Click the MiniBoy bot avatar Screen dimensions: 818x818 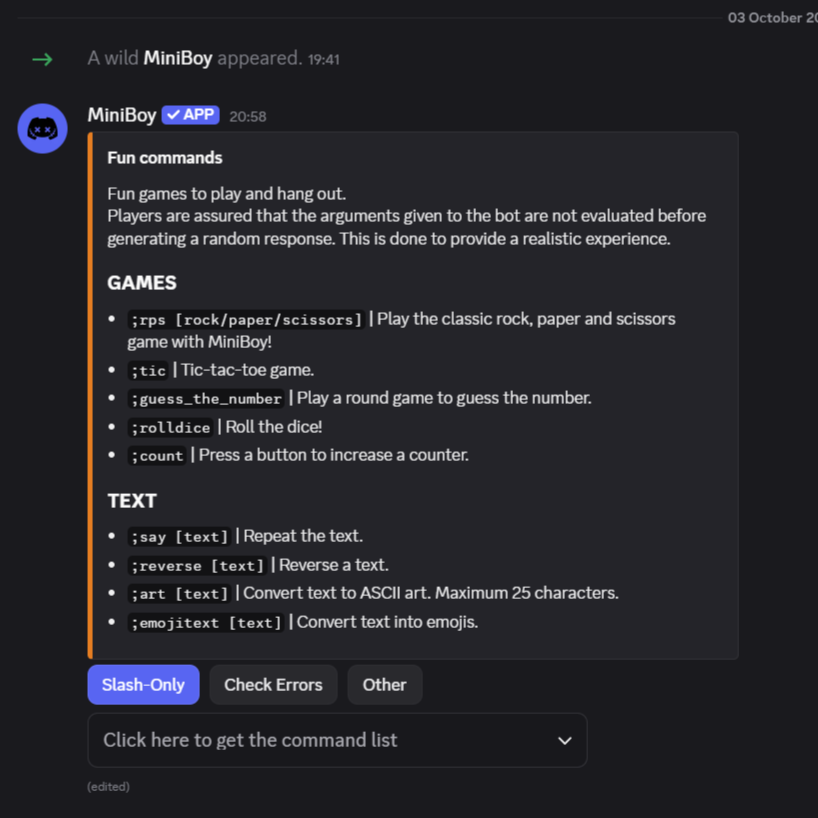click(x=42, y=128)
